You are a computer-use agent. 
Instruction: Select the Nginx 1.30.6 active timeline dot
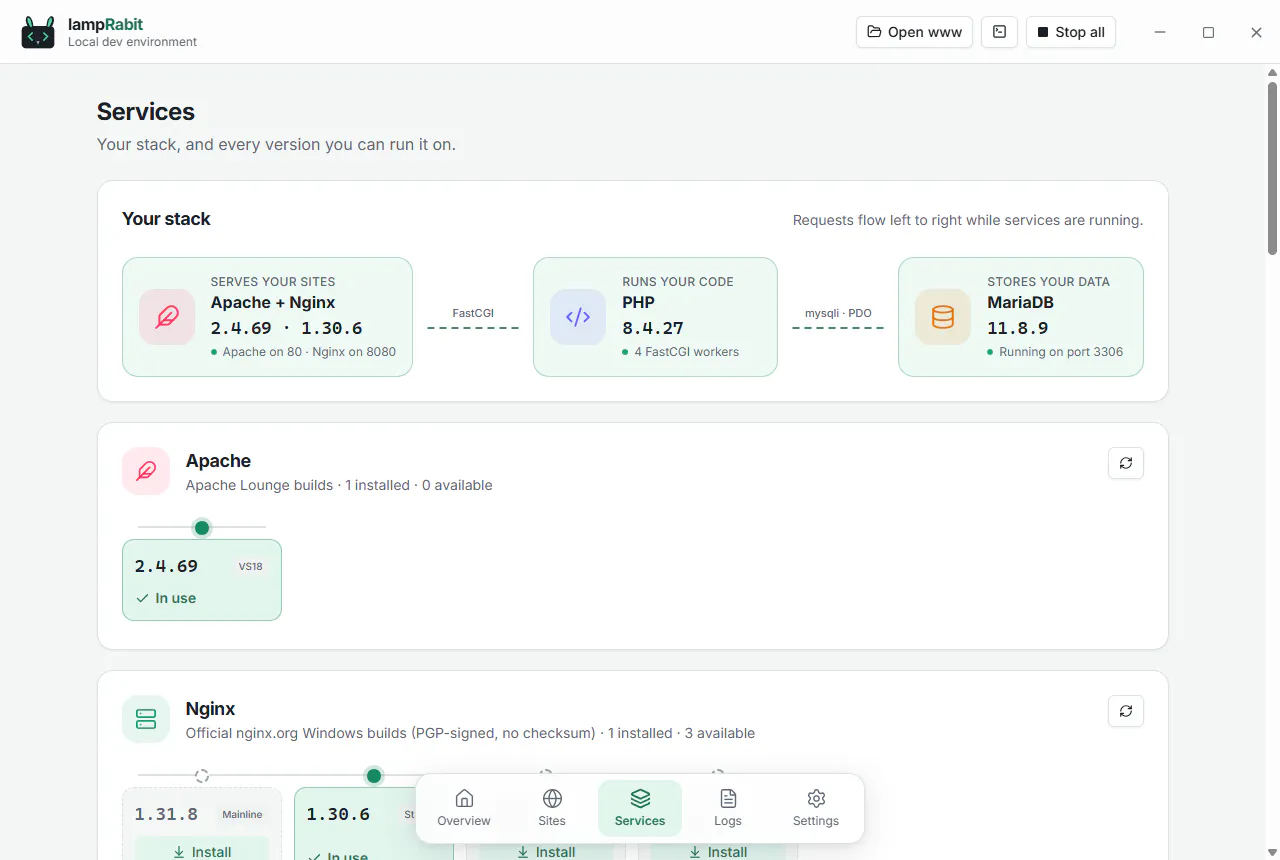coord(374,775)
